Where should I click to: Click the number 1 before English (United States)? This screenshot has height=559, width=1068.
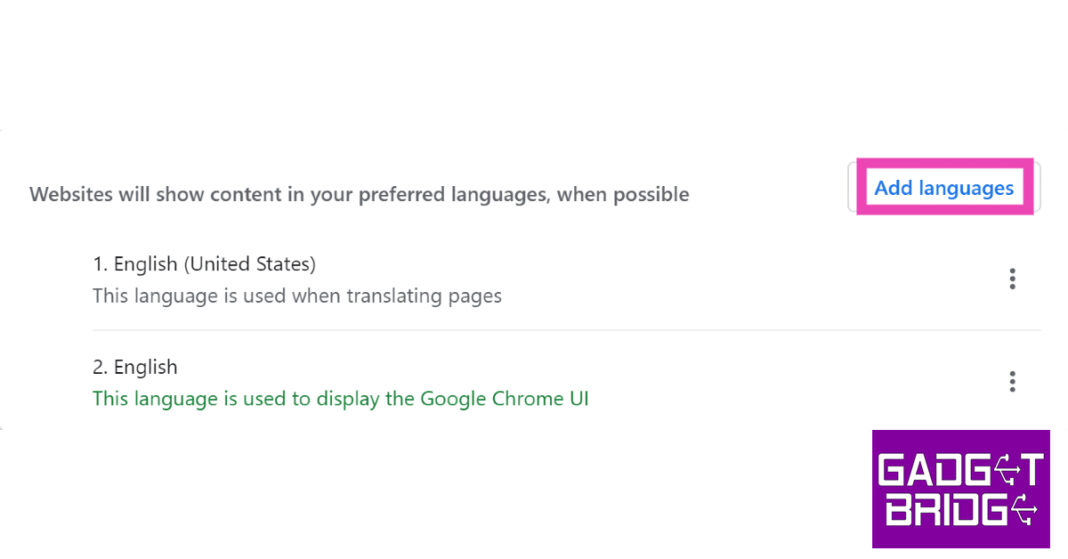click(98, 265)
